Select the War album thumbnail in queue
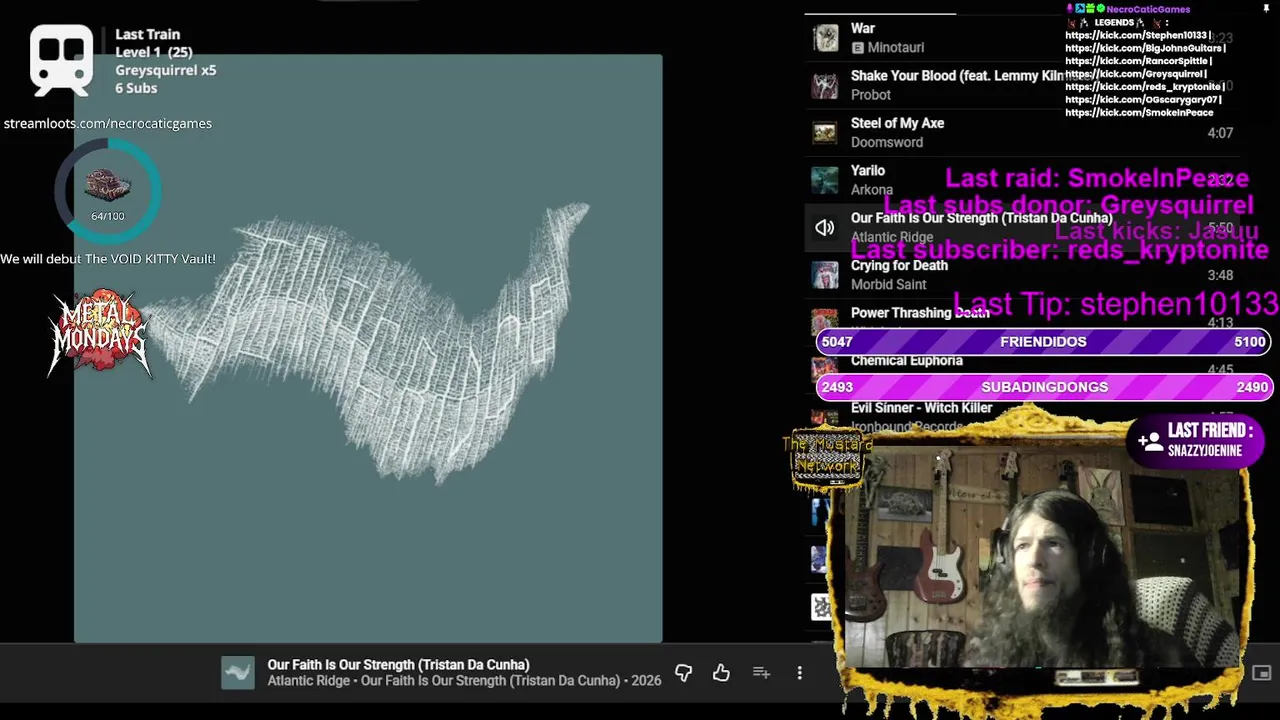 825,38
